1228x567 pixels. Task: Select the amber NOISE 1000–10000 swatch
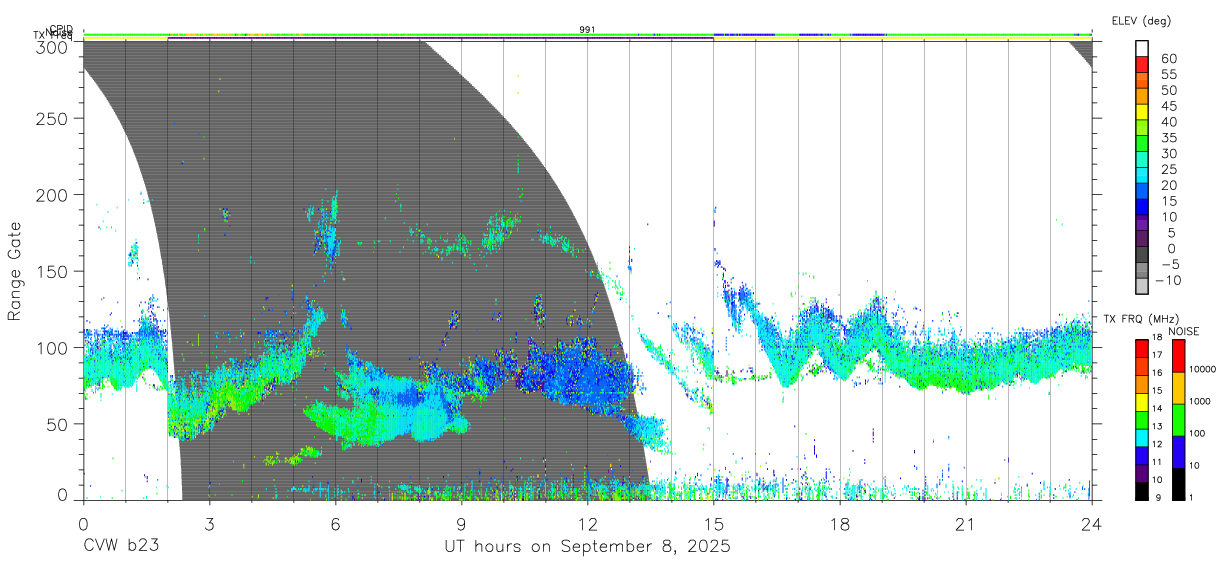[x=1177, y=387]
